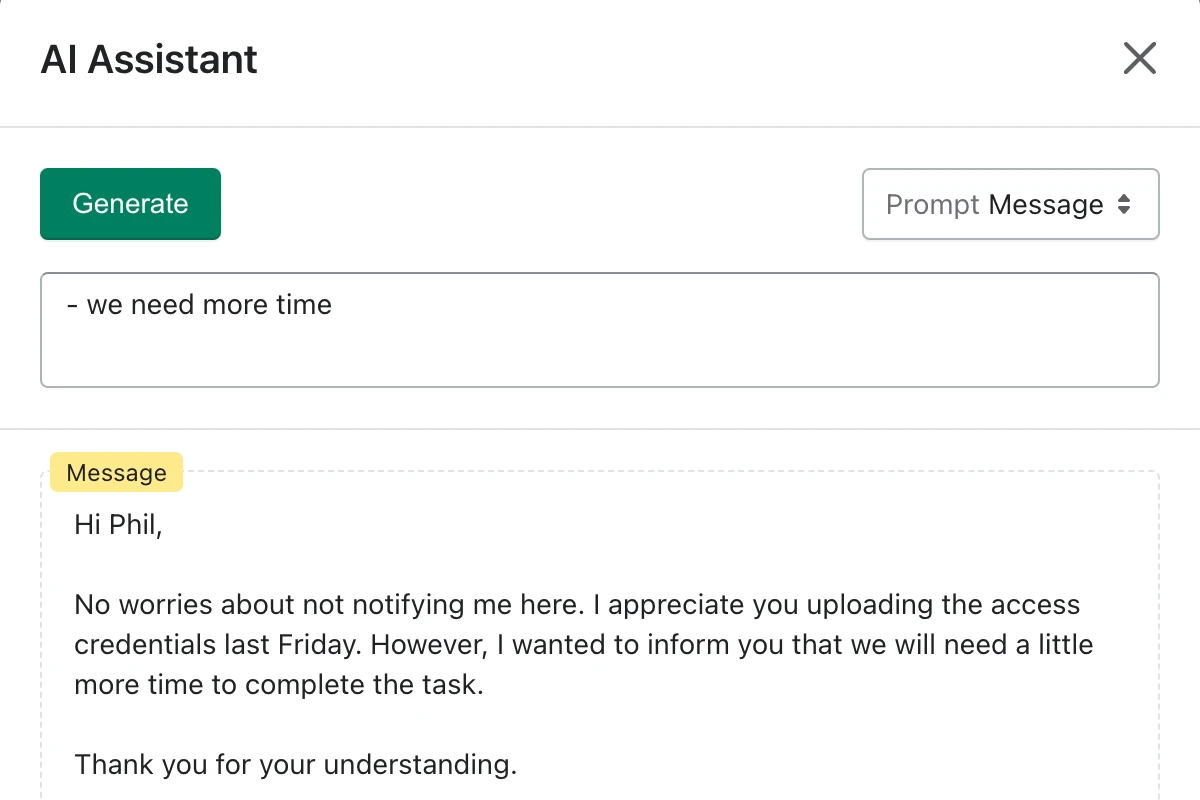The image size is (1200, 800).
Task: Click the "Hi Phil," greeting line
Action: point(118,525)
